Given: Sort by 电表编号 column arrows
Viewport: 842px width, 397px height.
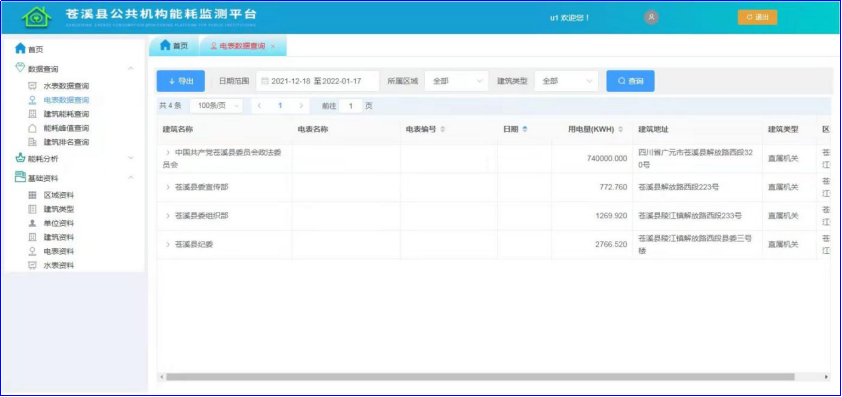Looking at the screenshot, I should (443, 129).
